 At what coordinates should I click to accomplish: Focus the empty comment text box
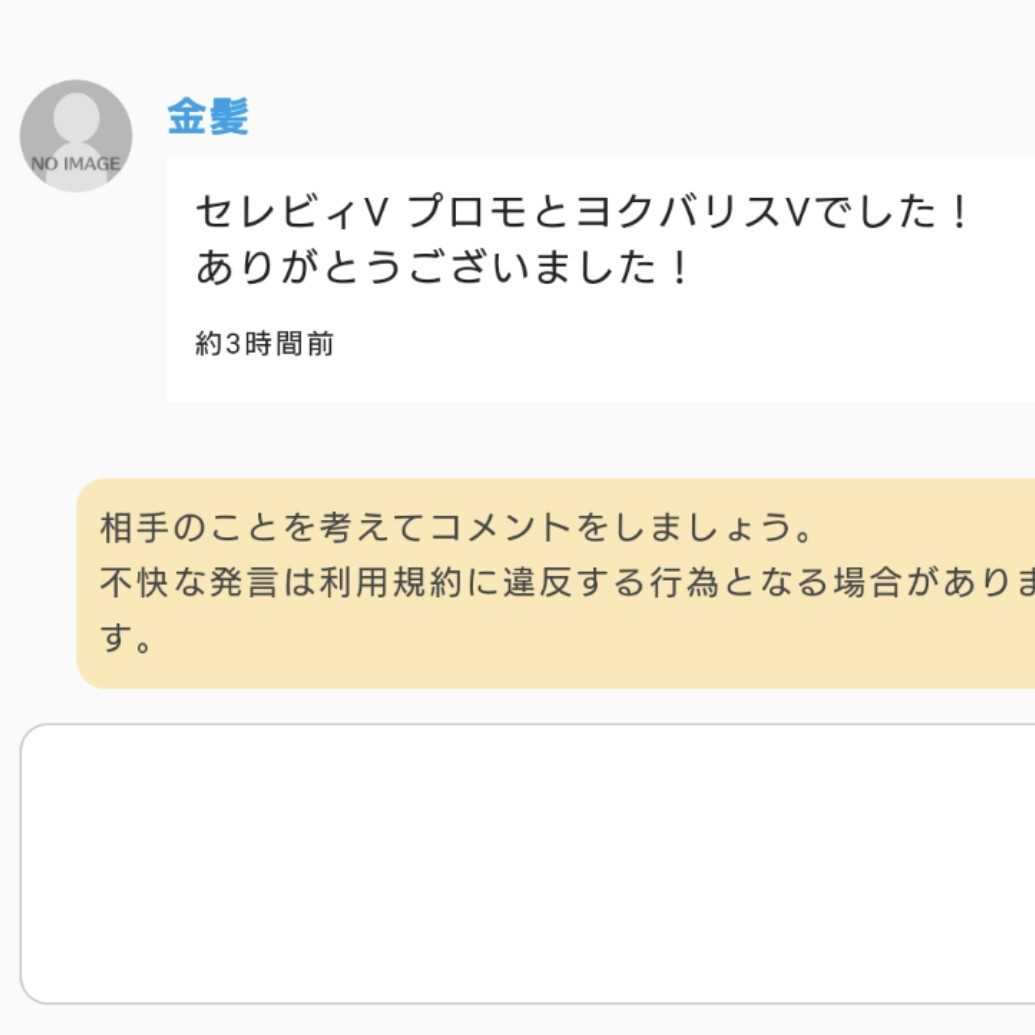527,863
